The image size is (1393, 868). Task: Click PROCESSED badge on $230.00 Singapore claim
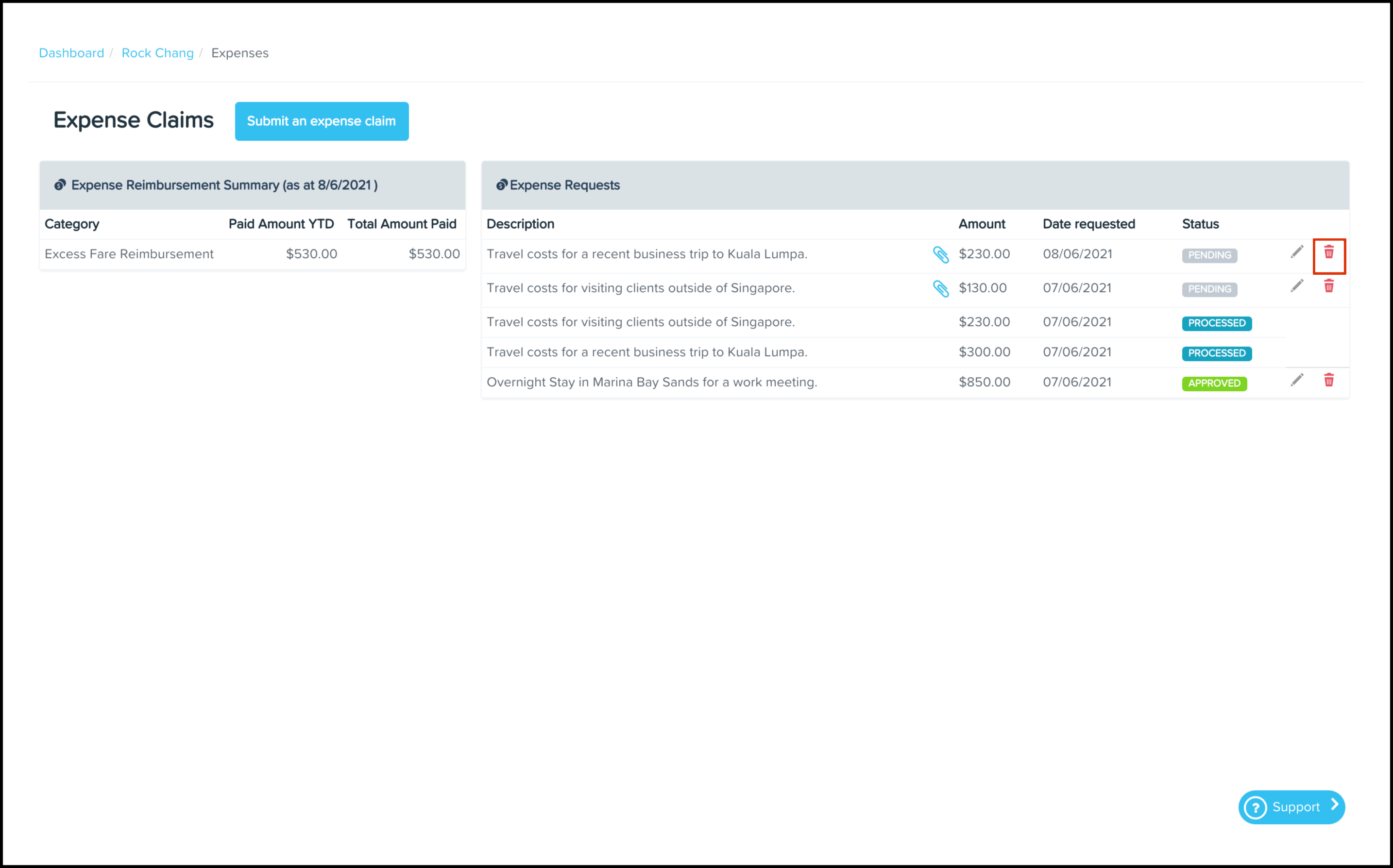(1217, 323)
